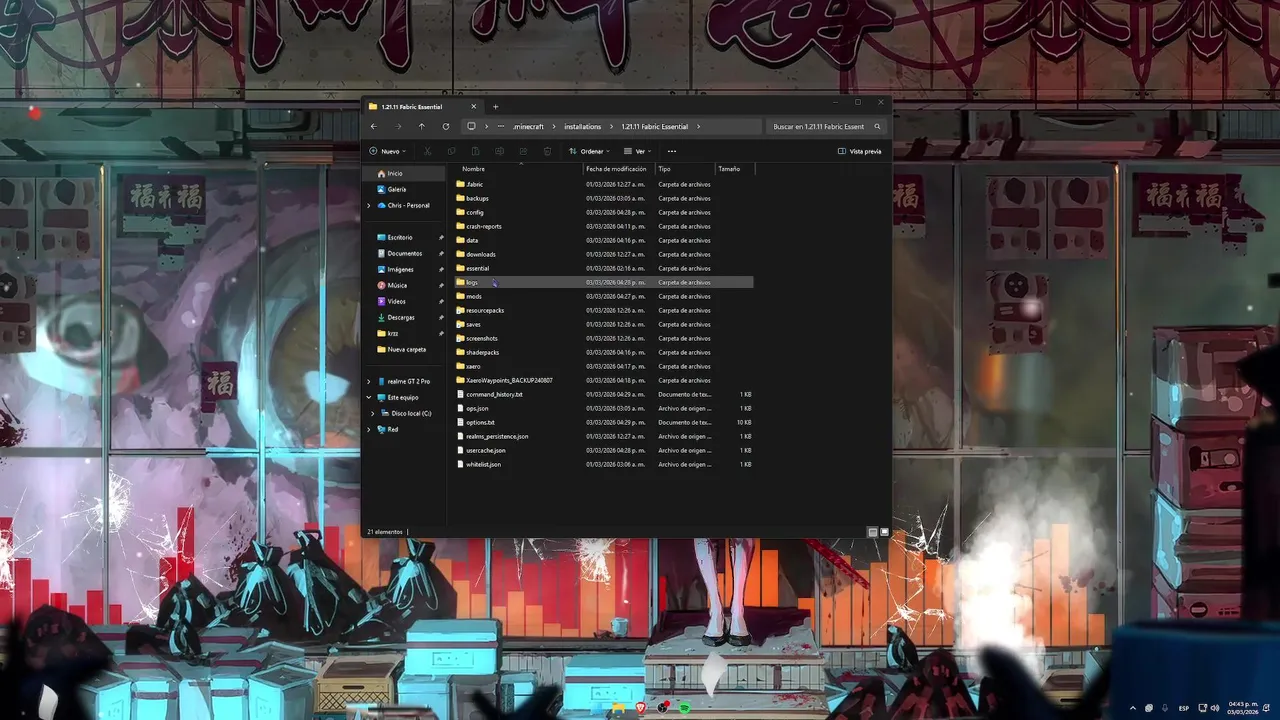The height and width of the screenshot is (720, 1280).
Task: Open the Ordenar sort dropdown
Action: 589,151
